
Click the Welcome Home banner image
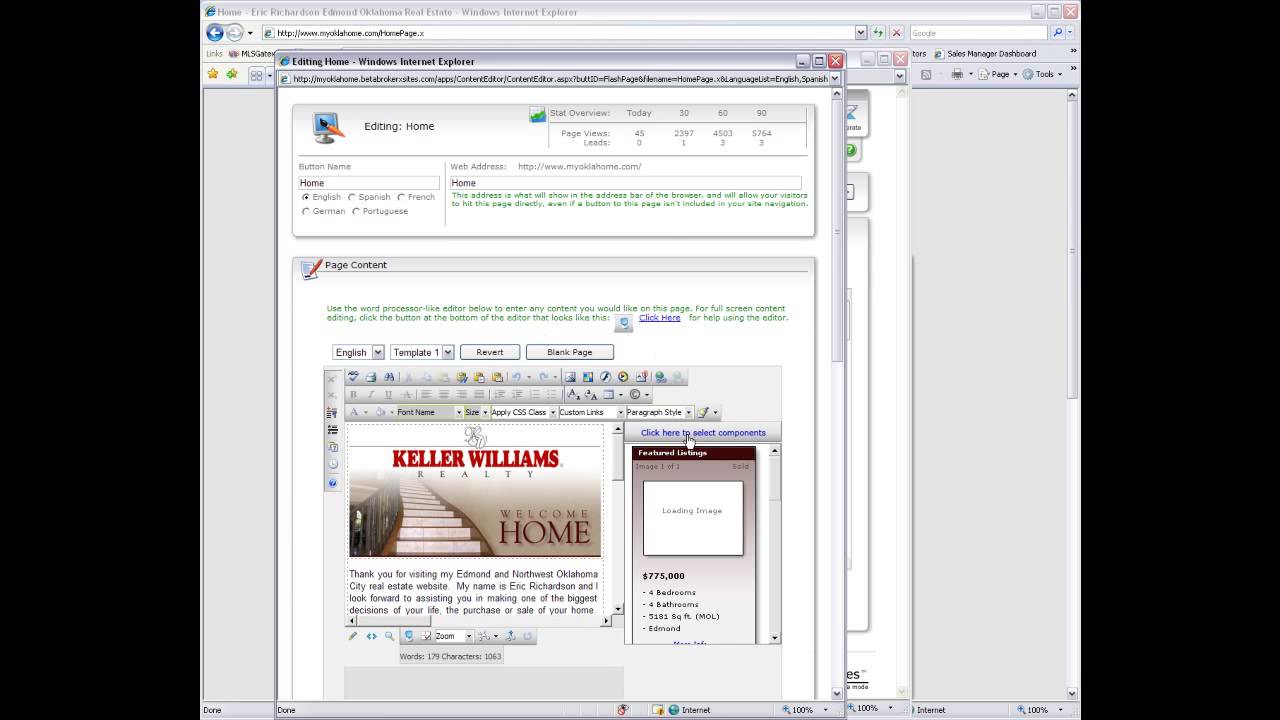click(x=475, y=501)
